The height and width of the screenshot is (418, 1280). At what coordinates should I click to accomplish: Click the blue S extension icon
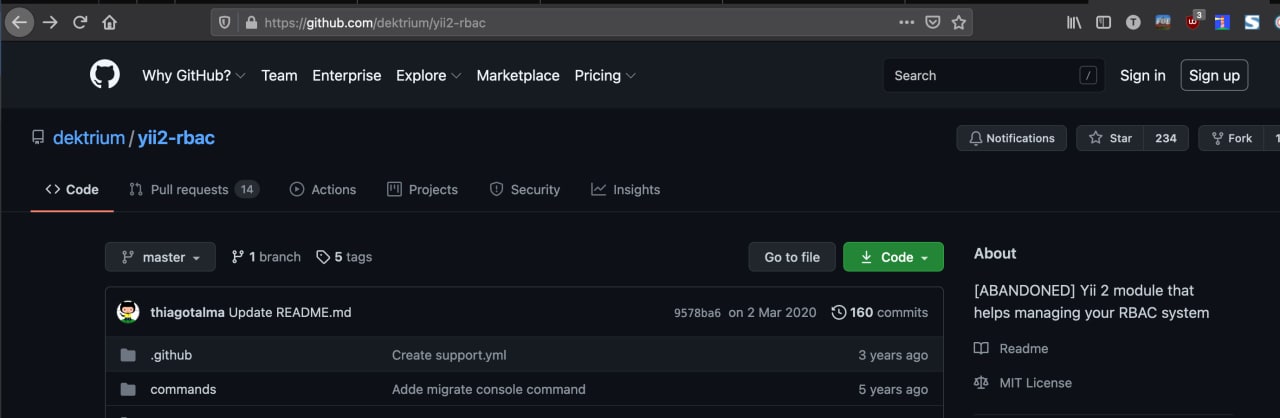tap(1252, 22)
